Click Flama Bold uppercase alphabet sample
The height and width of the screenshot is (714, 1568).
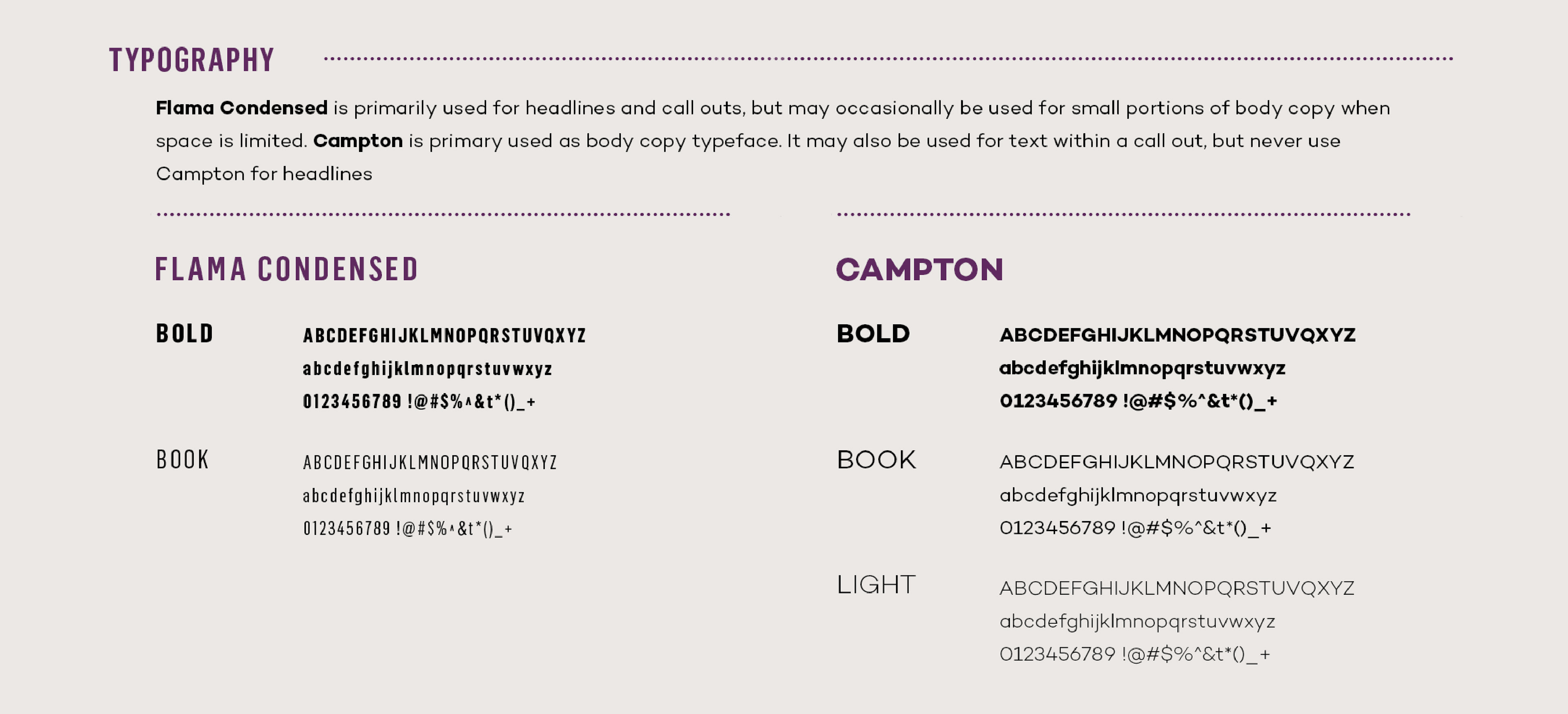click(444, 336)
